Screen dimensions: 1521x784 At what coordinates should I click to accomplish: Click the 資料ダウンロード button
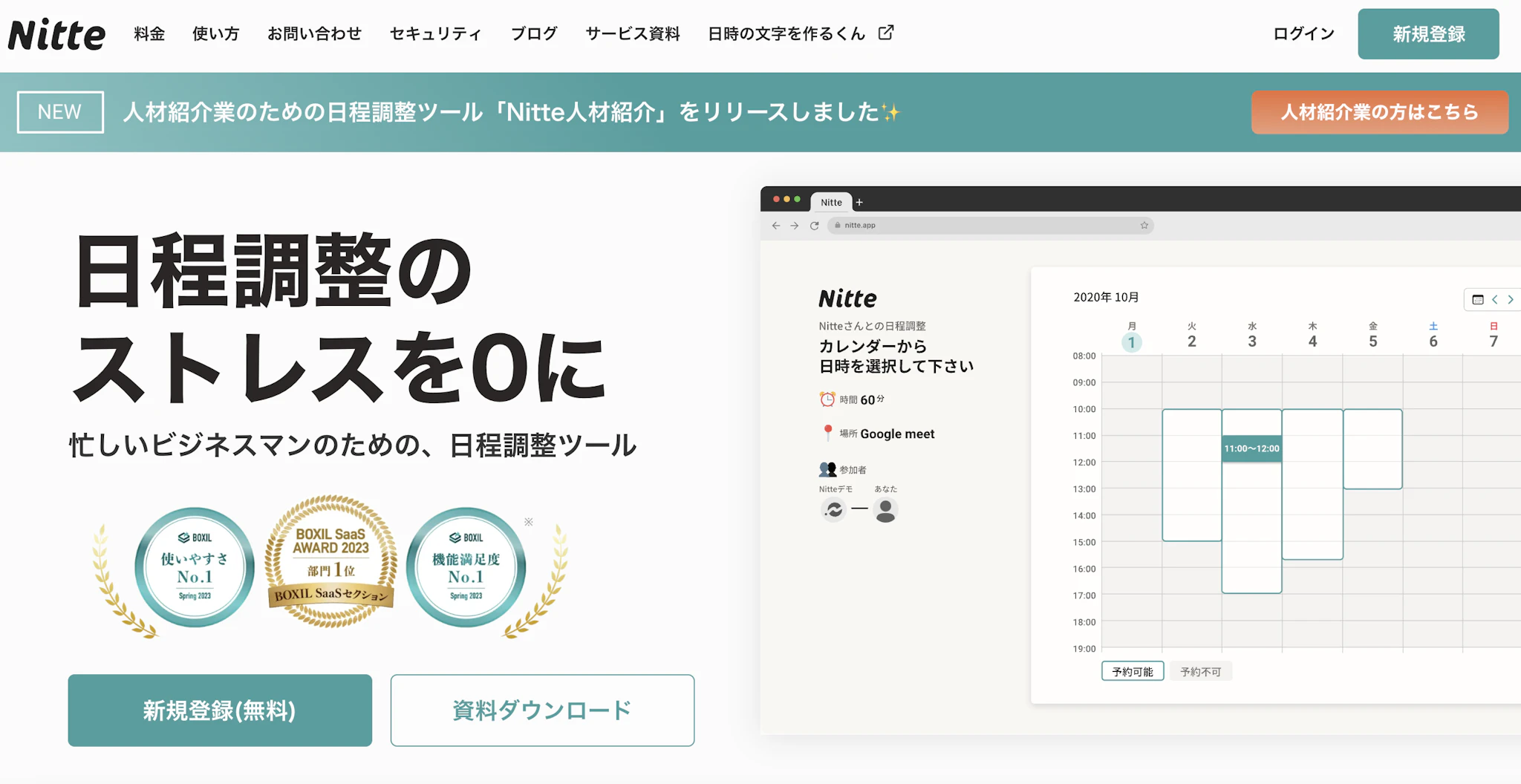pos(542,710)
